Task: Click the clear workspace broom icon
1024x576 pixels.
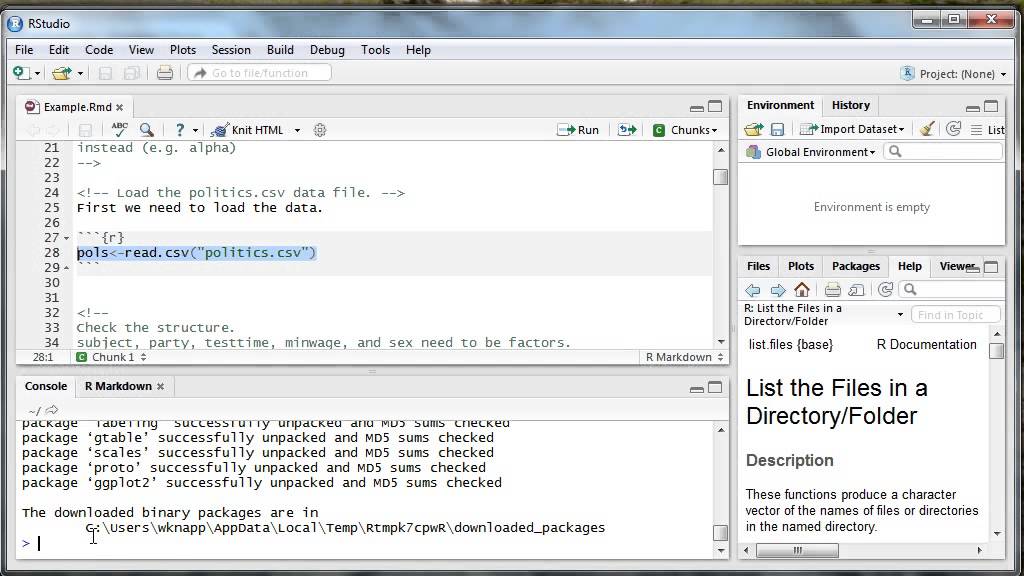Action: point(927,129)
